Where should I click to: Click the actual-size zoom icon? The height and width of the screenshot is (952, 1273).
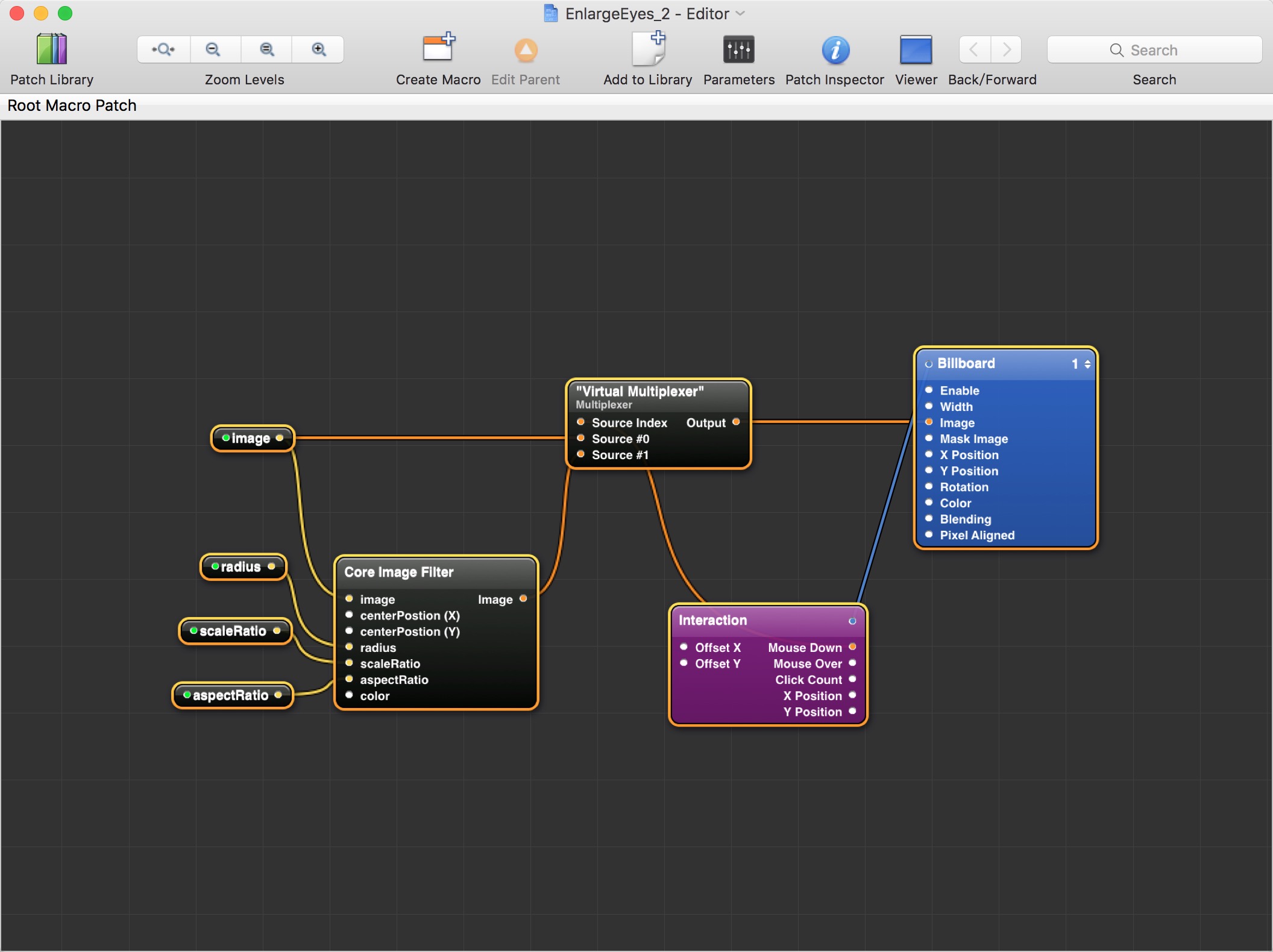[x=266, y=50]
